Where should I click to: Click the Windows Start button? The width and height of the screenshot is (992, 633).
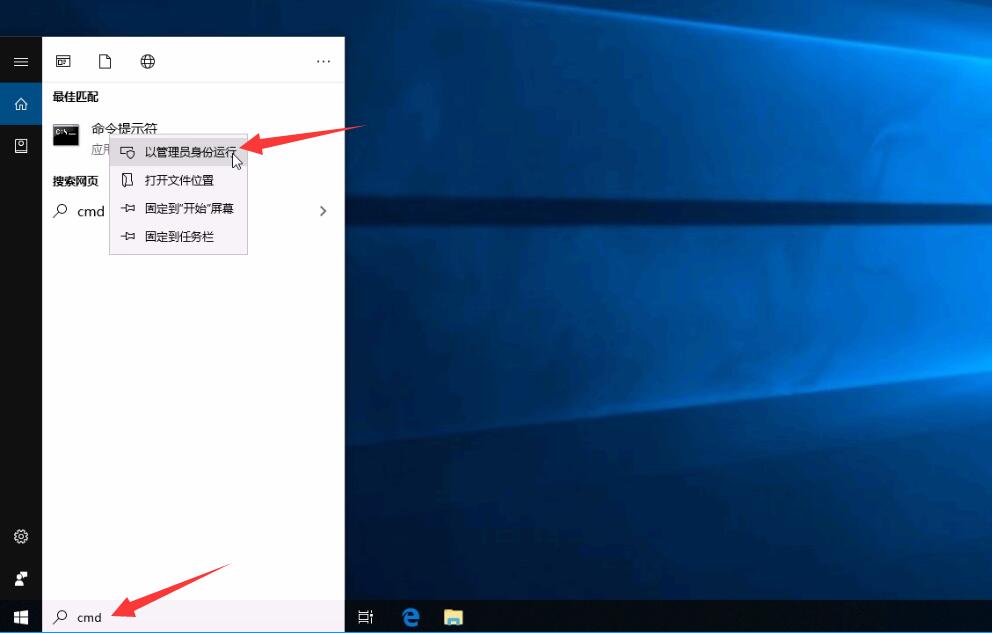(x=21, y=617)
